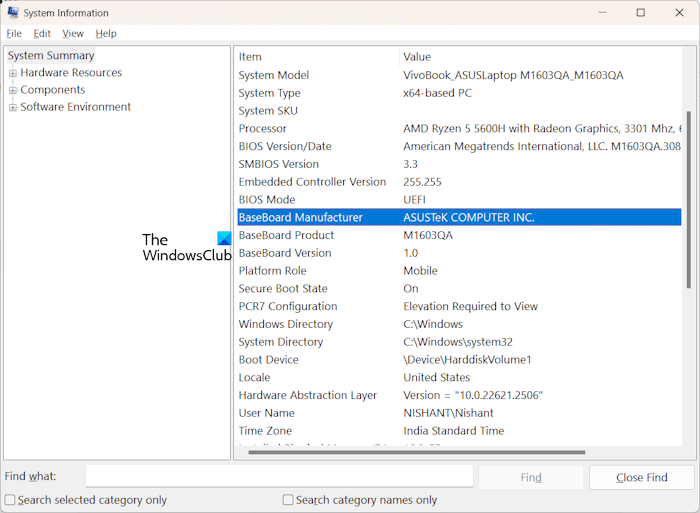Image resolution: width=700 pixels, height=513 pixels.
Task: Click the value India Standard Time
Action: [x=454, y=431]
